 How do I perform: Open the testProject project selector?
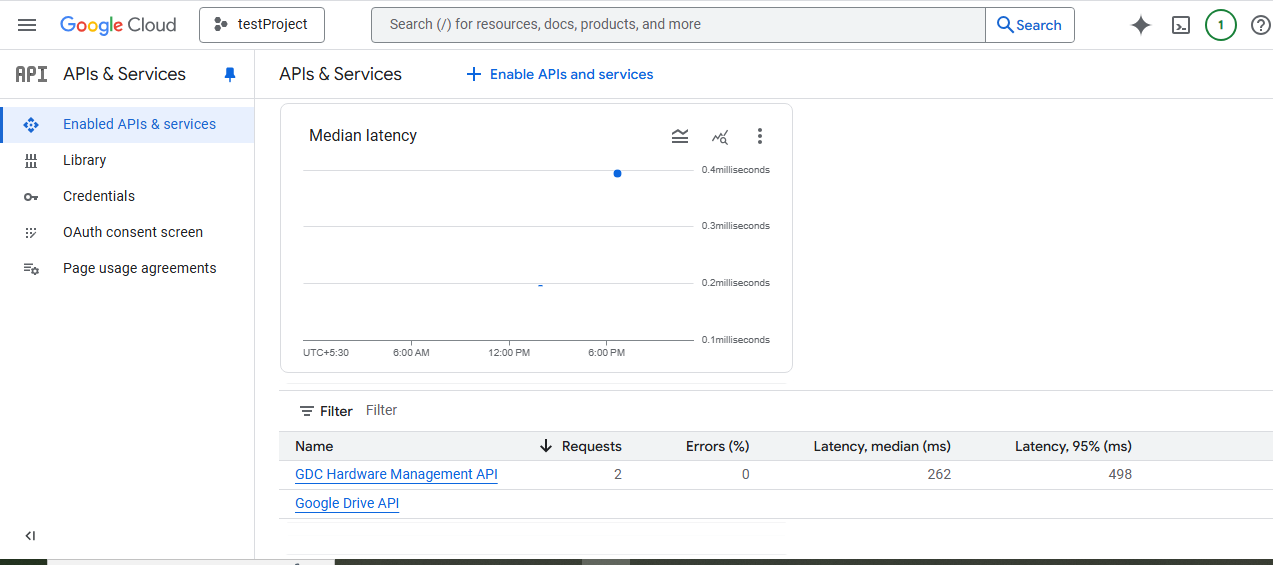pos(262,25)
